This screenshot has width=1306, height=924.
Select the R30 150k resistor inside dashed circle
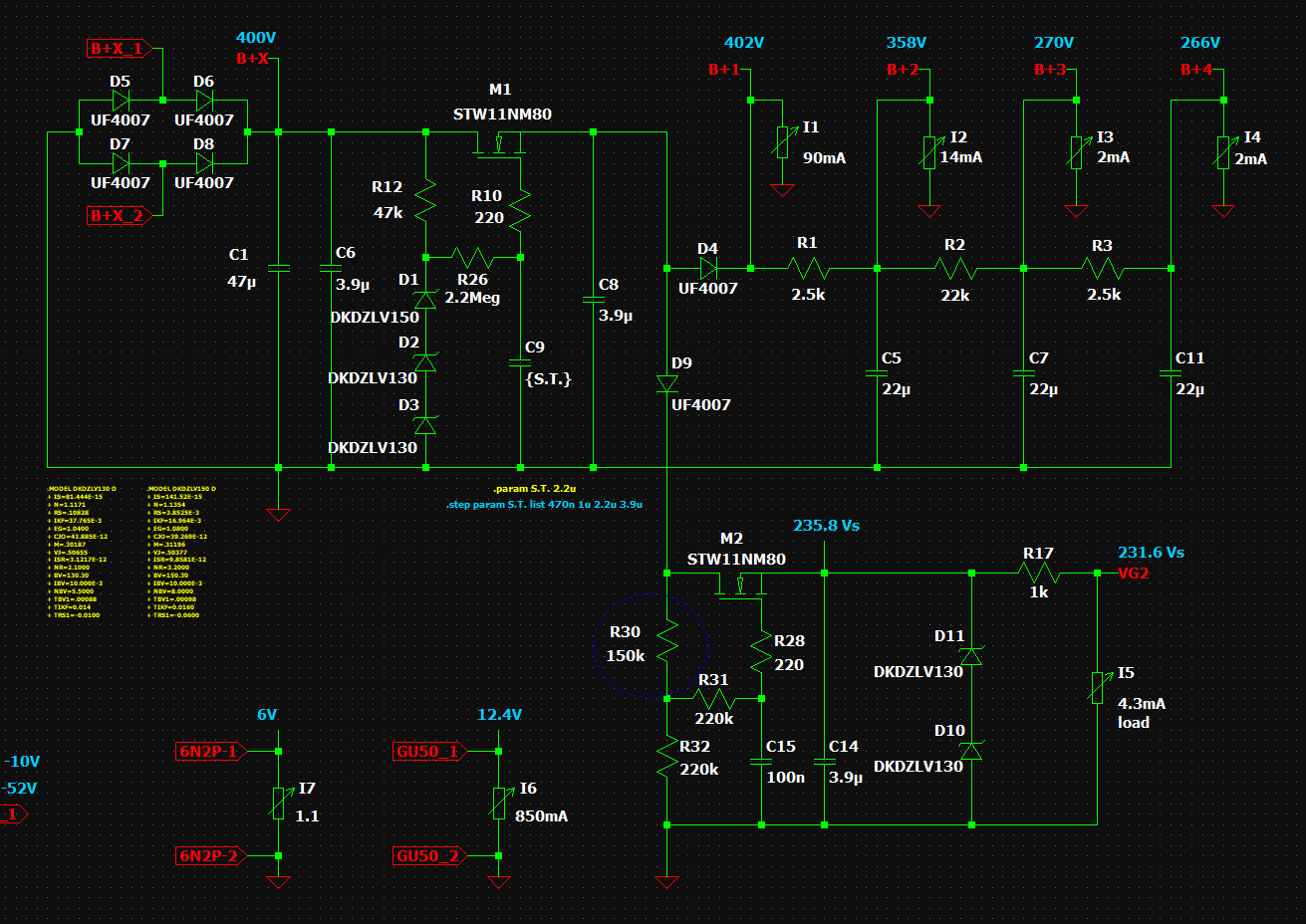coord(666,643)
